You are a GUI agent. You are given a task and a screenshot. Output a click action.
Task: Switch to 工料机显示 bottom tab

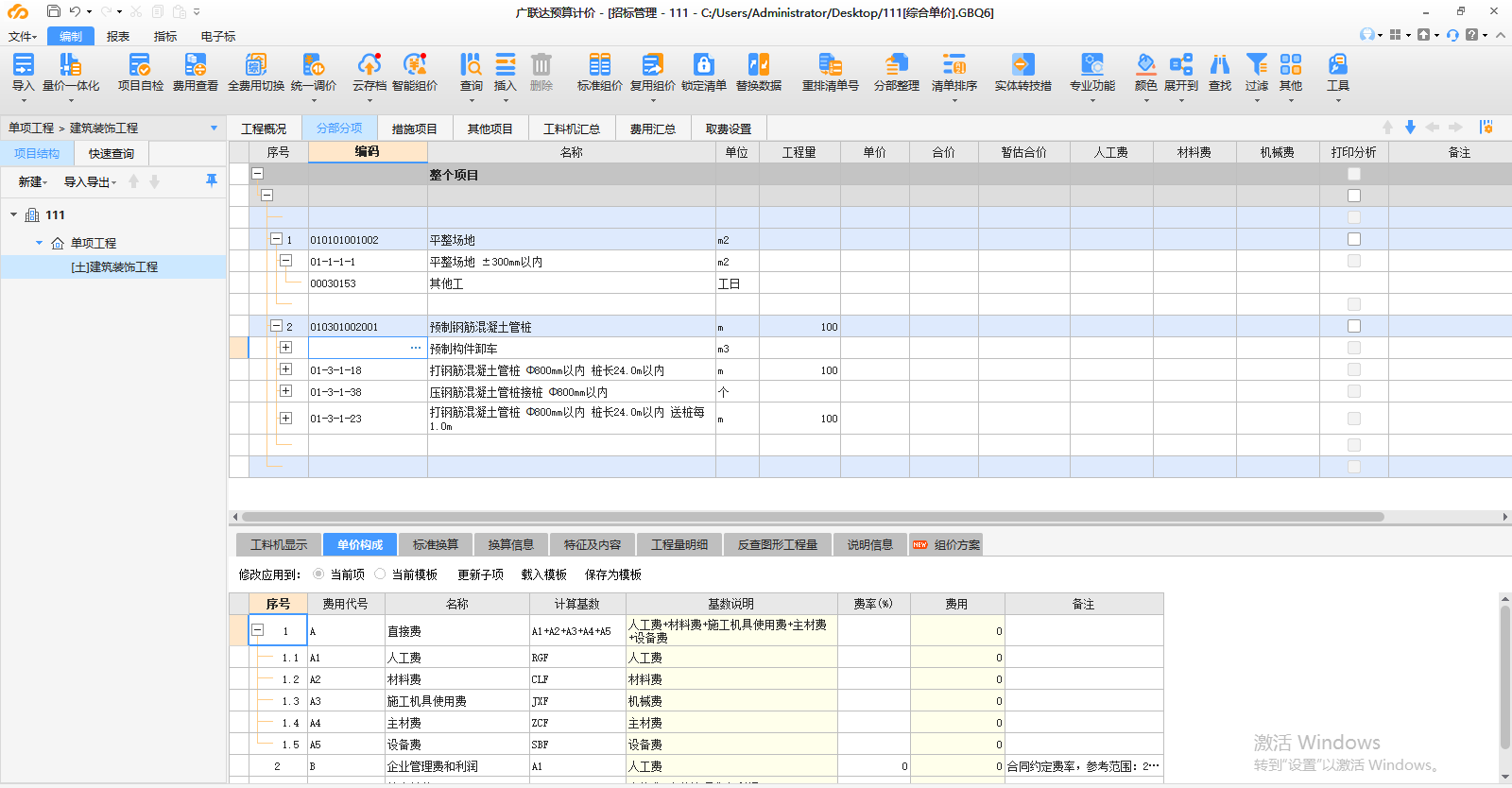[279, 544]
